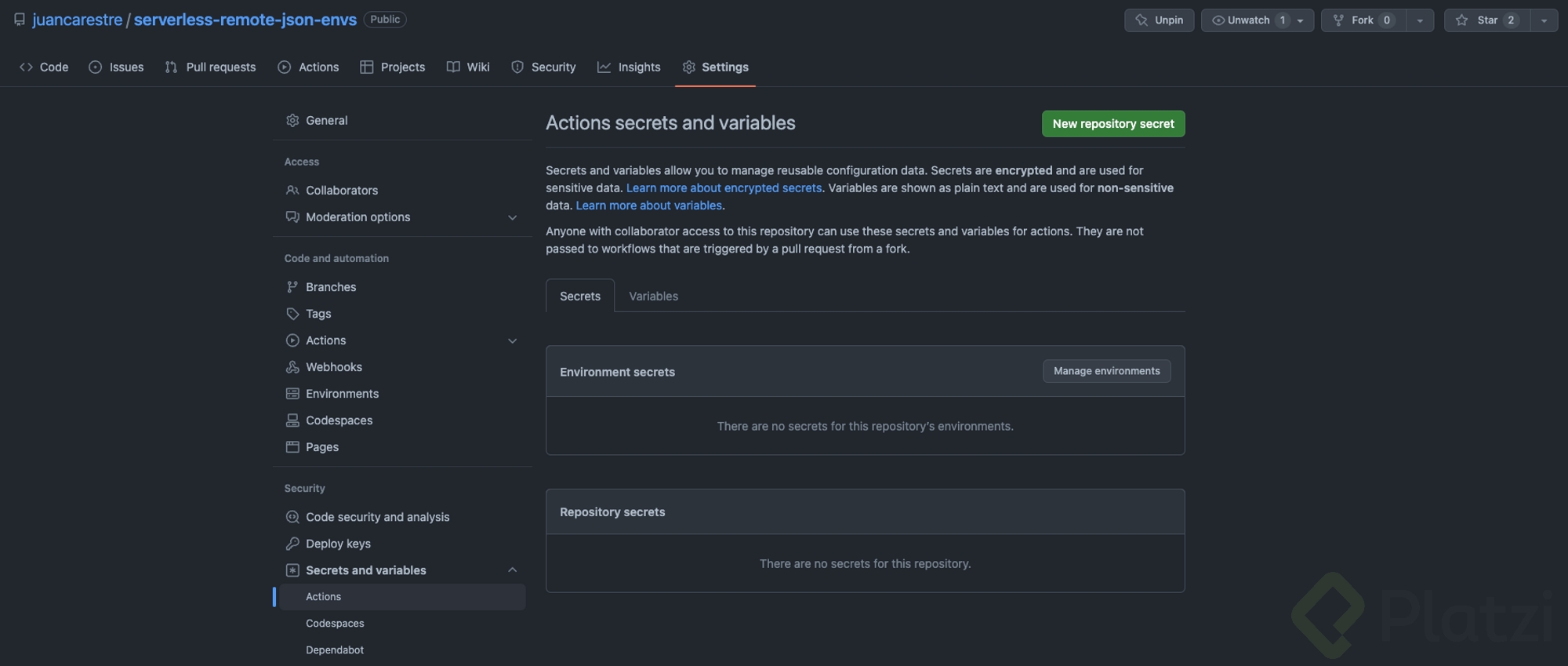Image resolution: width=1568 pixels, height=666 pixels.
Task: Switch to the Variables tab
Action: coord(653,296)
